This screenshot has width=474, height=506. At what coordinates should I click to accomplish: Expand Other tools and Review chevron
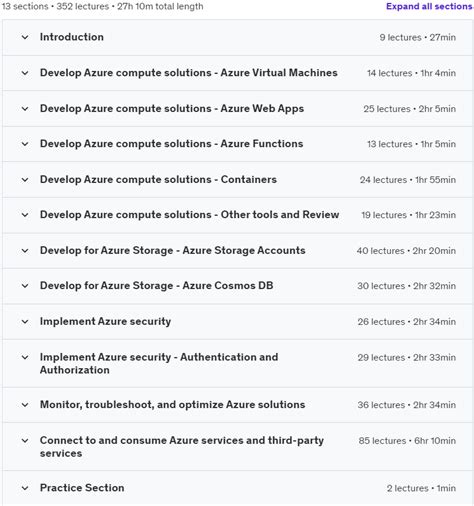coord(25,215)
